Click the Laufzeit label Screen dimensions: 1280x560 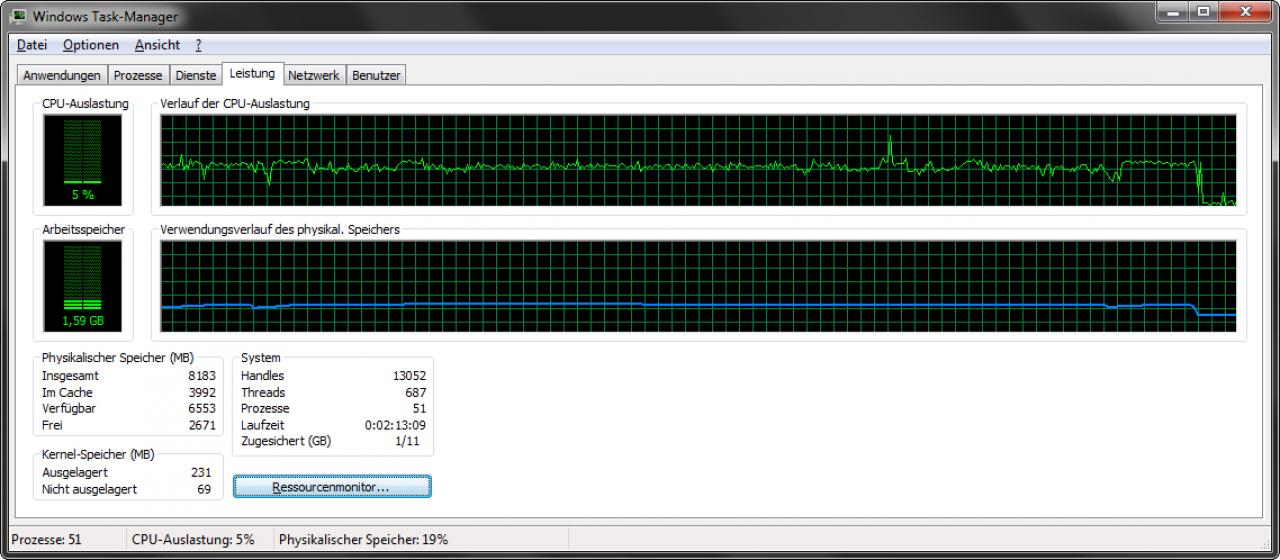coord(262,425)
